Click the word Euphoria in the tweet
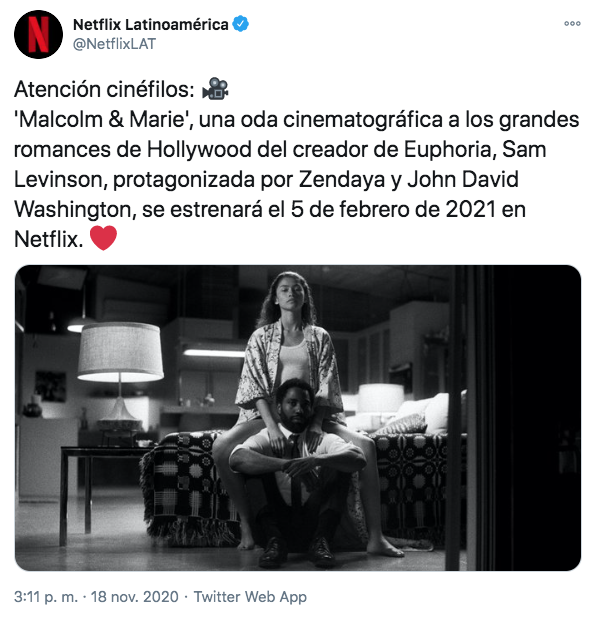The image size is (595, 619). pos(447,150)
